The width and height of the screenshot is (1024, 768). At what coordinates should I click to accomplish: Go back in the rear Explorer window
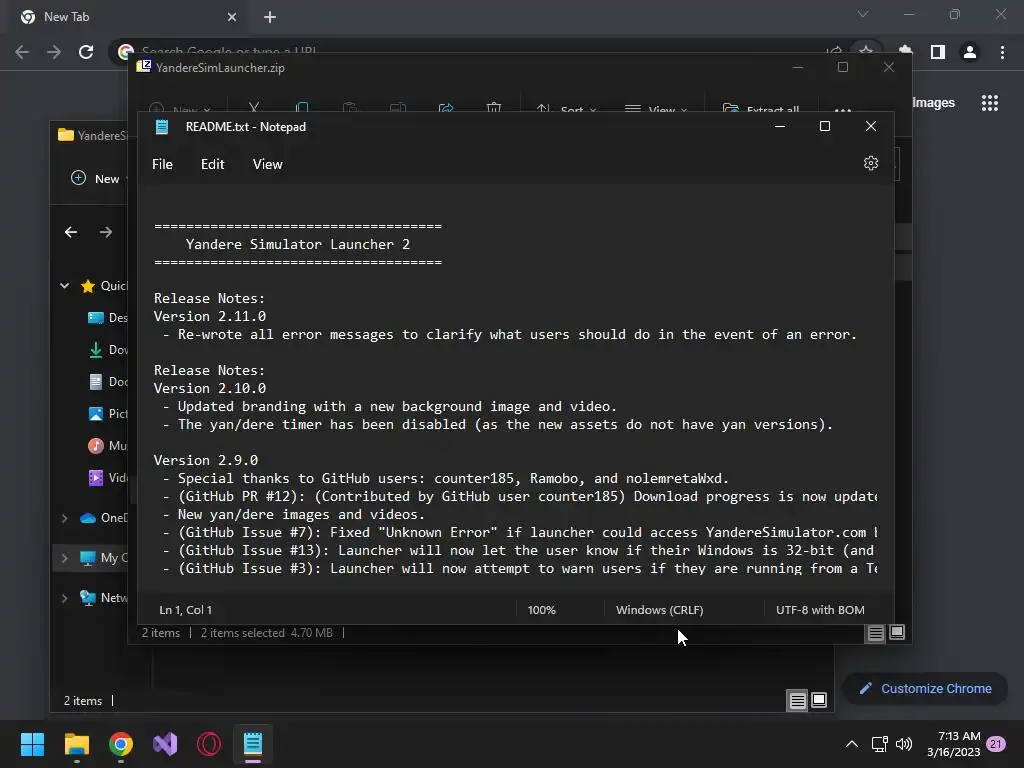pos(71,232)
